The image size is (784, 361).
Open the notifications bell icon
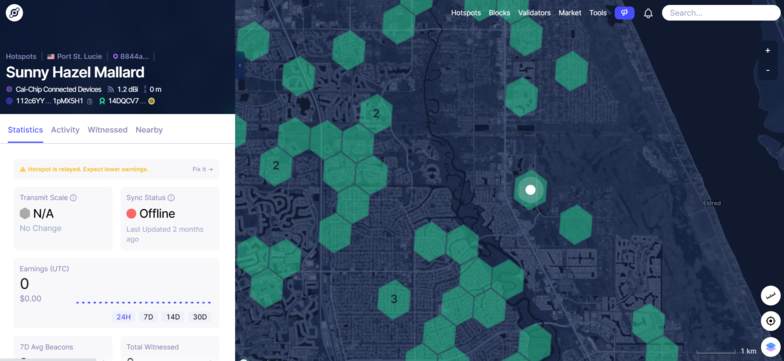coord(648,14)
